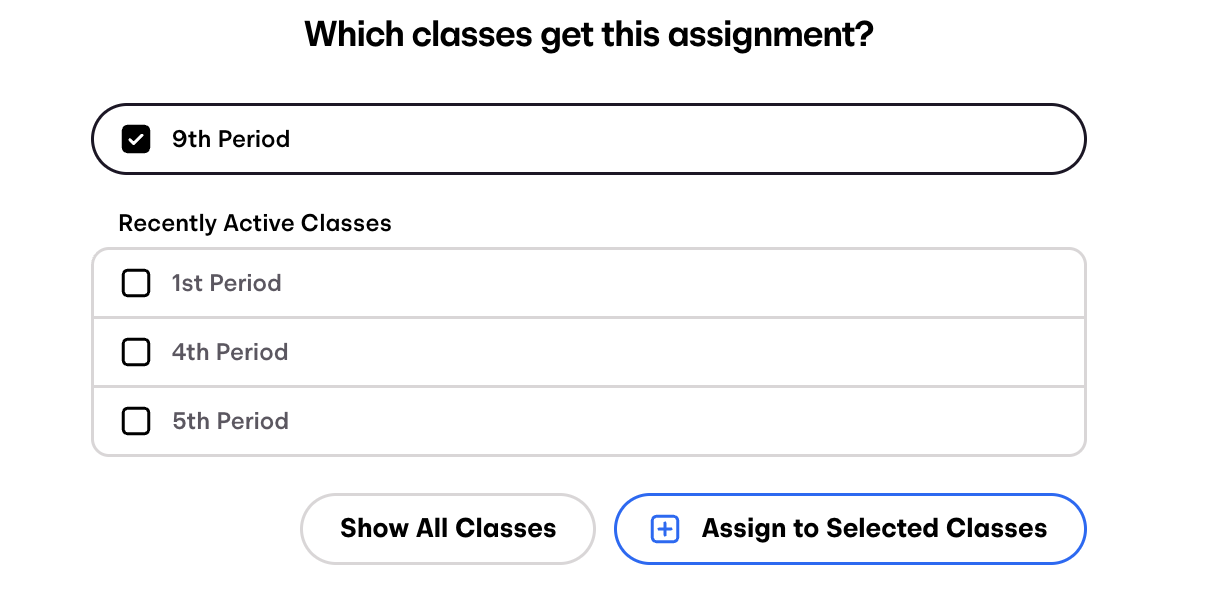Click the plus icon in Assign button

tap(665, 529)
